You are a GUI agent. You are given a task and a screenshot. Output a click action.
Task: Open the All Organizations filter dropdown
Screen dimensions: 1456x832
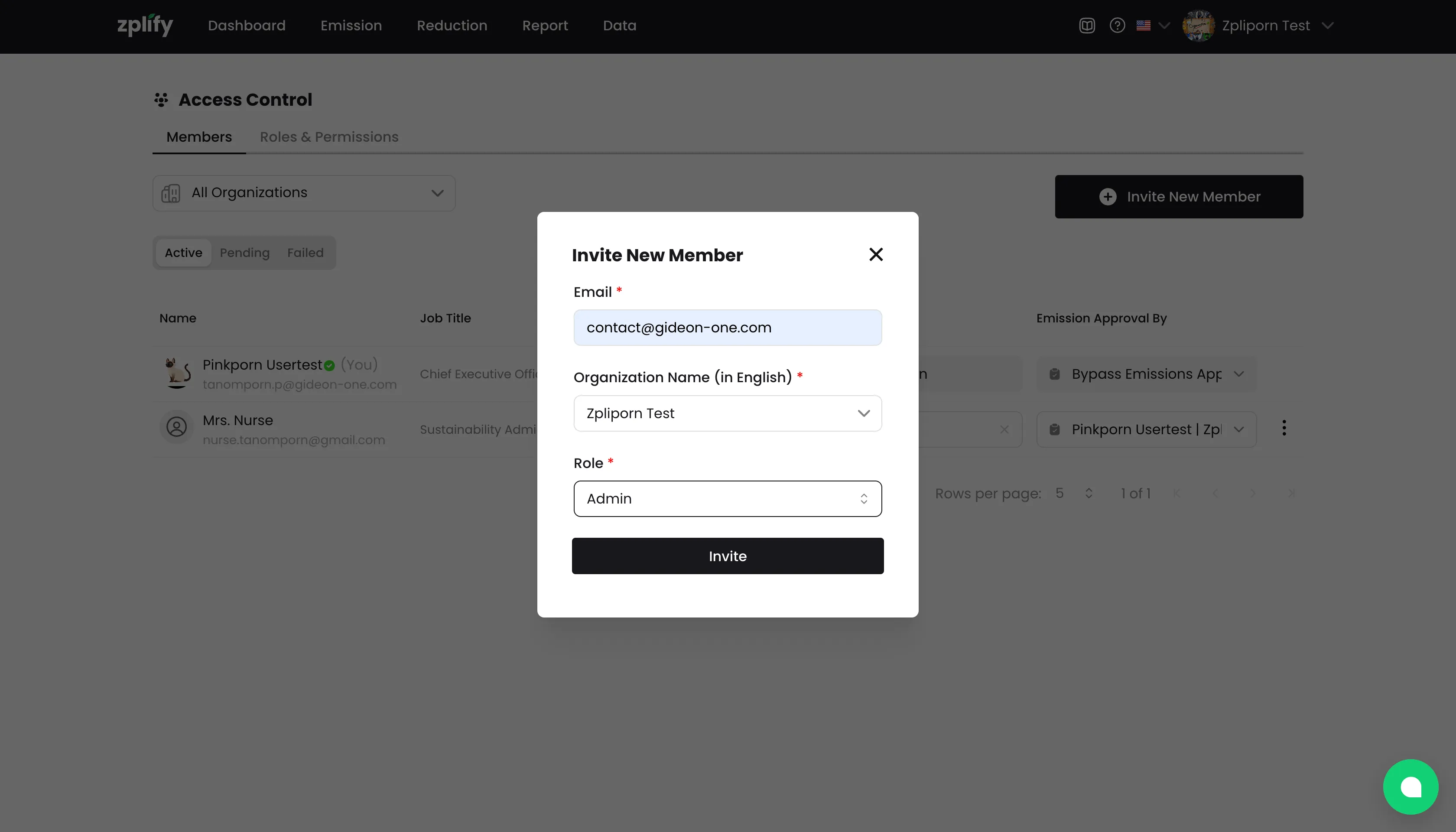[x=303, y=193]
